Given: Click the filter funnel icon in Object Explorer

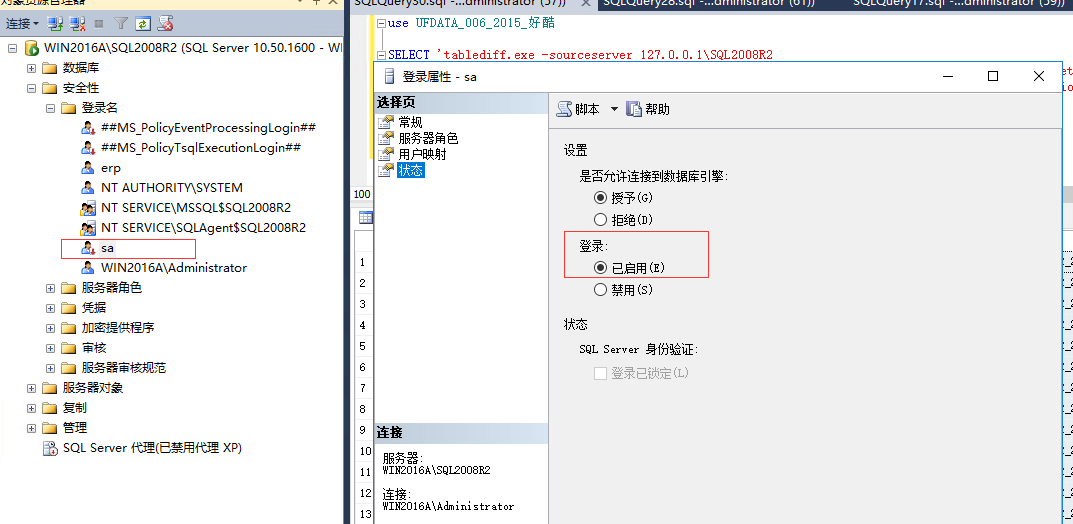Looking at the screenshot, I should (120, 24).
